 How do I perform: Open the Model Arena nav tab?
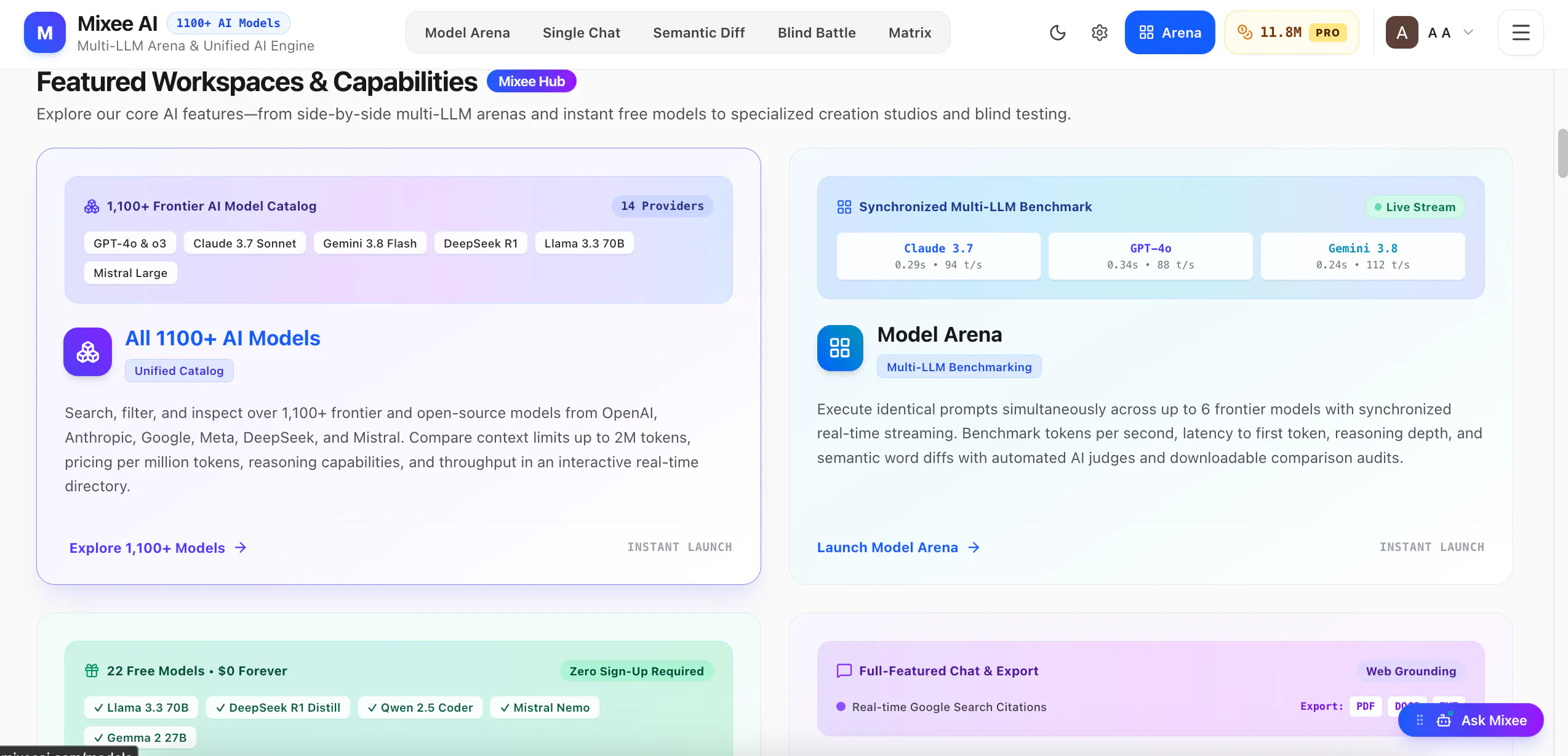point(467,33)
